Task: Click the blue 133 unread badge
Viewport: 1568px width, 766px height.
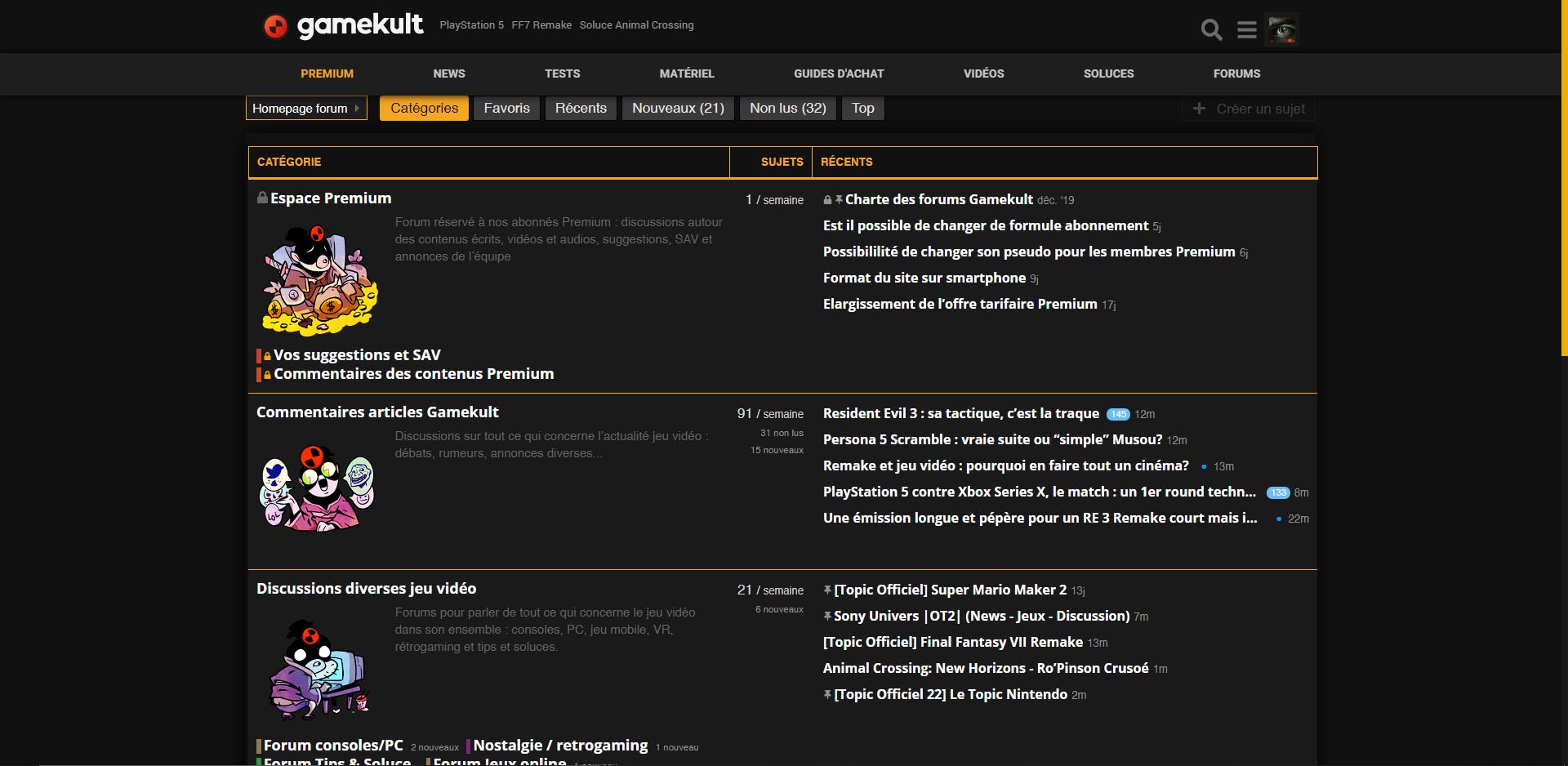Action: point(1278,492)
